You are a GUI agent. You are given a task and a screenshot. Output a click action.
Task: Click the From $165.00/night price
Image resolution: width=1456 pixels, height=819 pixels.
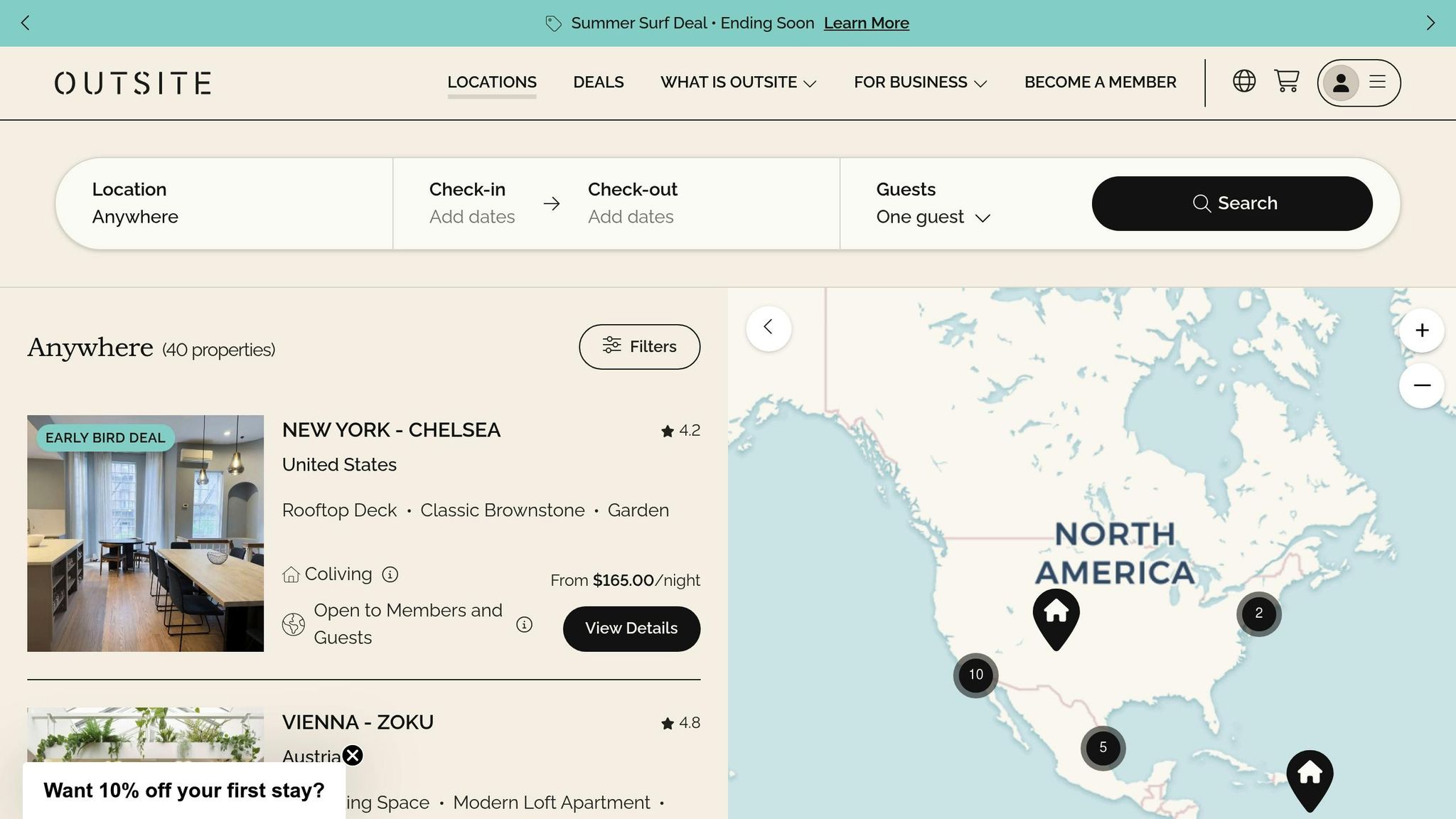625,580
